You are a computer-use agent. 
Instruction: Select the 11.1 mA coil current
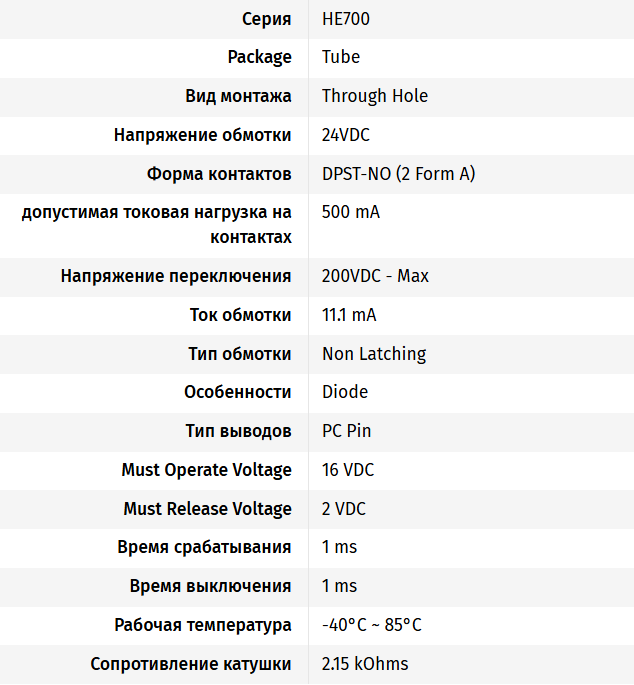tap(349, 315)
